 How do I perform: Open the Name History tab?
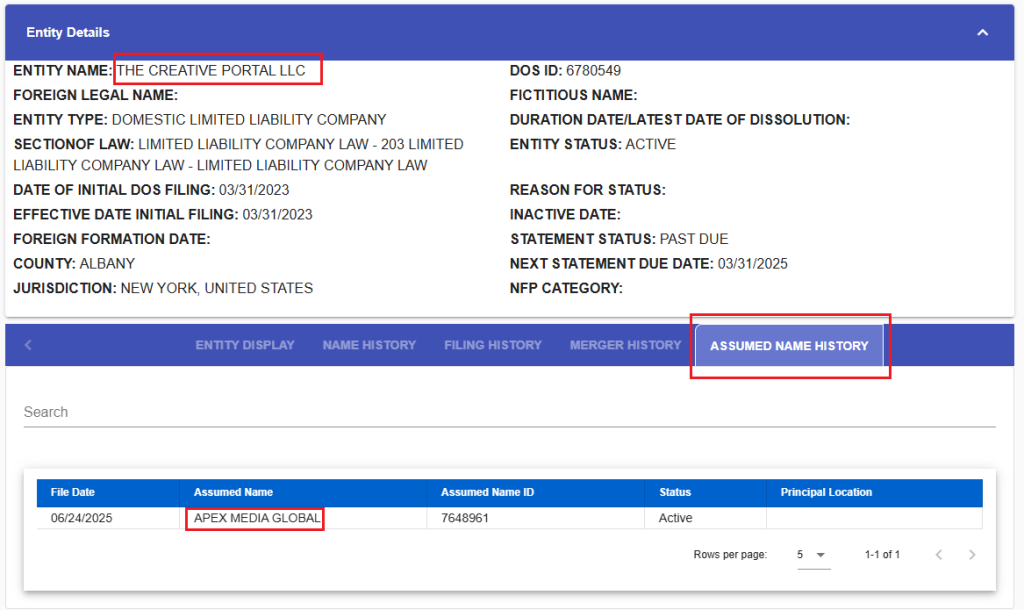(369, 344)
